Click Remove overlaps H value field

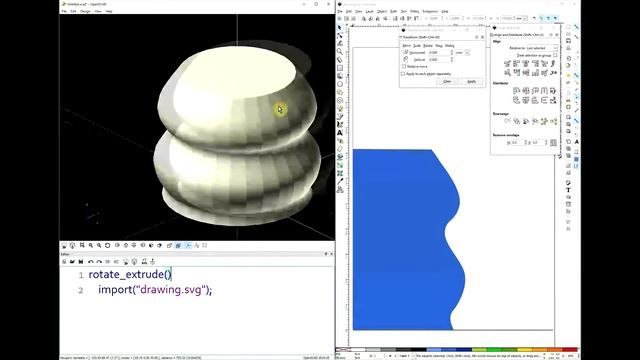516,142
